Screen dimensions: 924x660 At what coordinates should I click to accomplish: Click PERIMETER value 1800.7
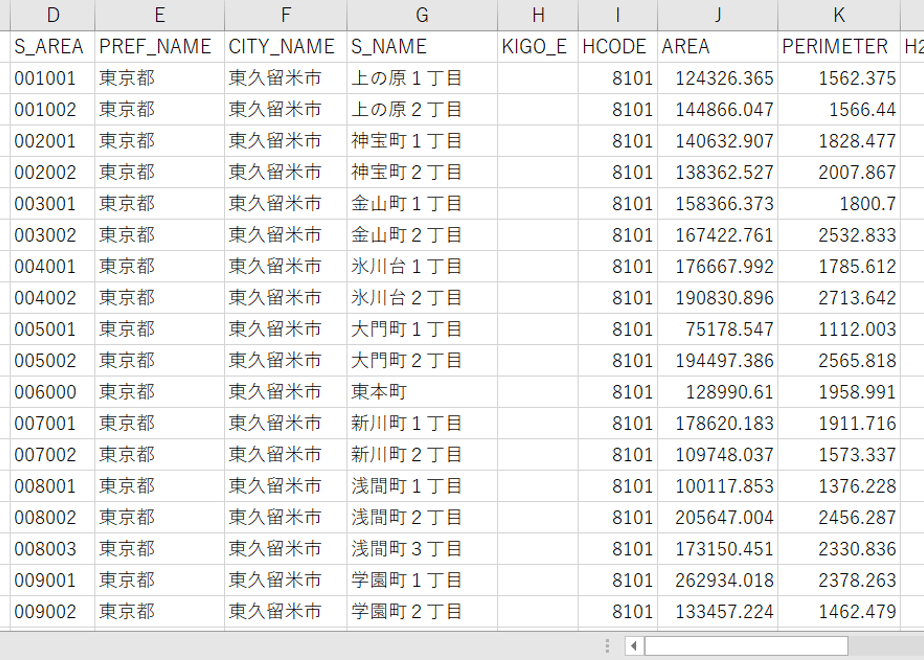point(839,203)
